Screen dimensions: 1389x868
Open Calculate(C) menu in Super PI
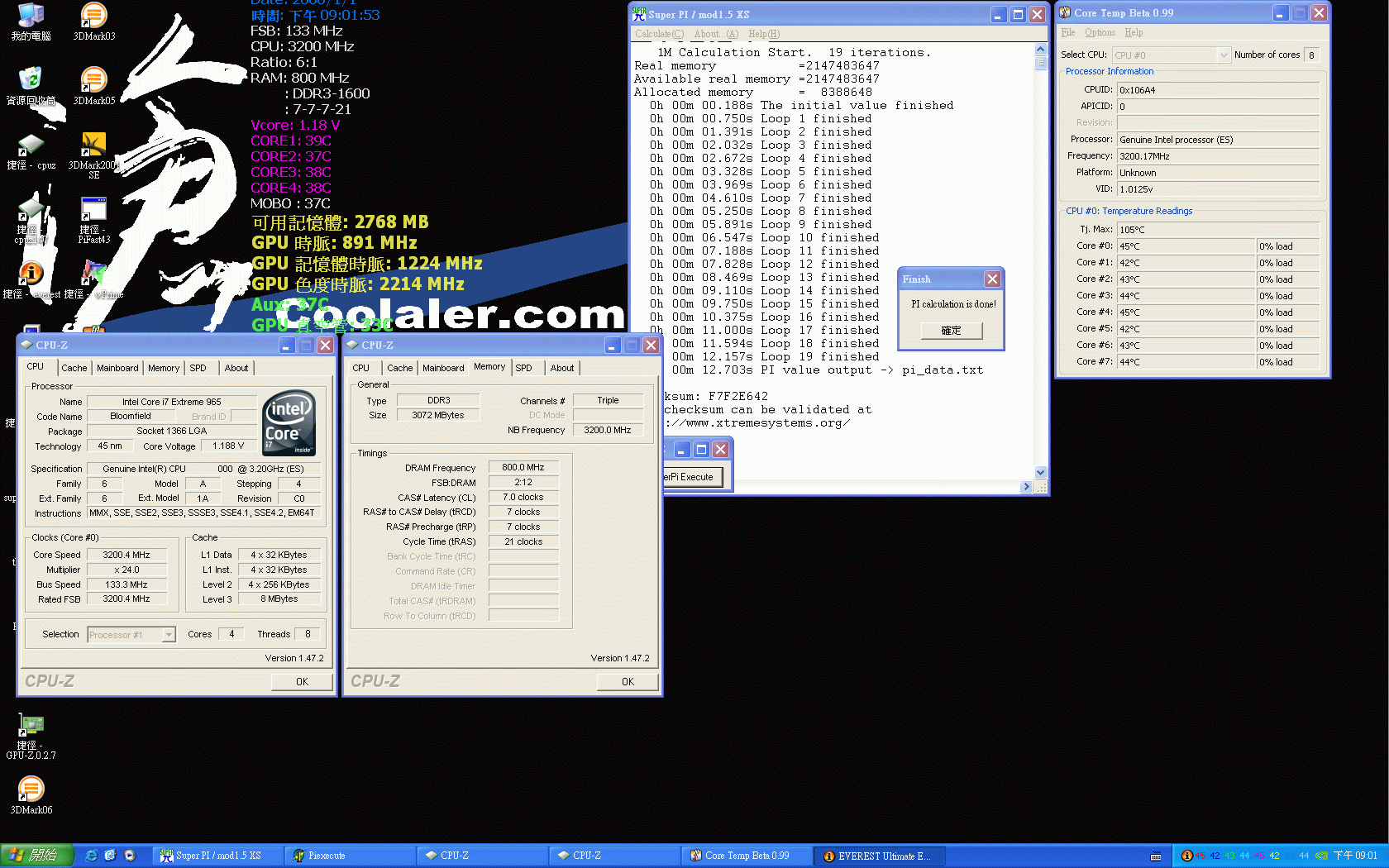(x=659, y=34)
